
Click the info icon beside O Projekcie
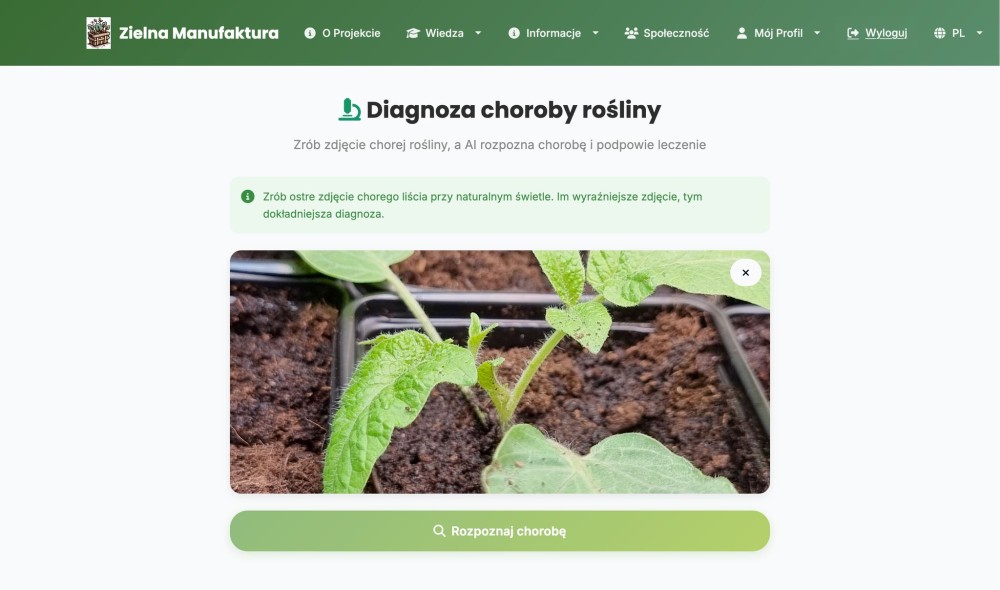[310, 33]
